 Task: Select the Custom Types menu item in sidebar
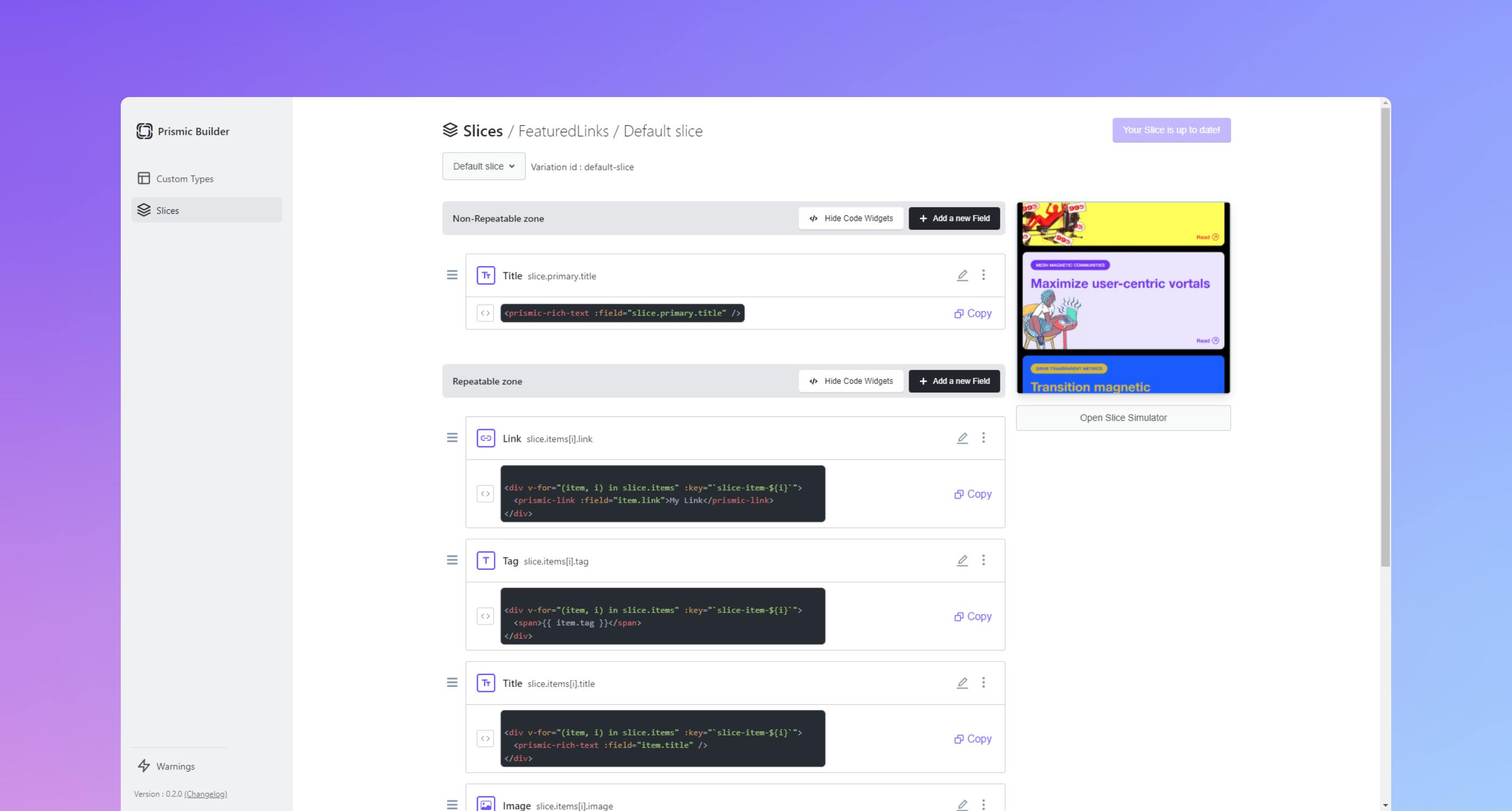(185, 178)
